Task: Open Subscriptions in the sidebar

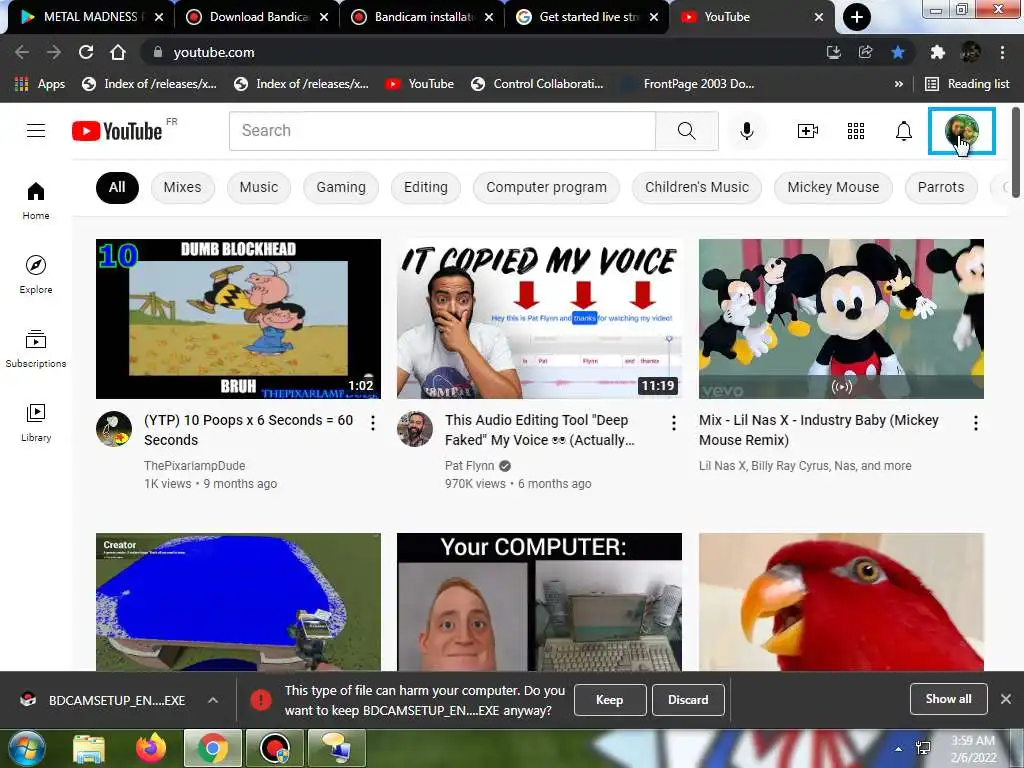Action: [36, 349]
